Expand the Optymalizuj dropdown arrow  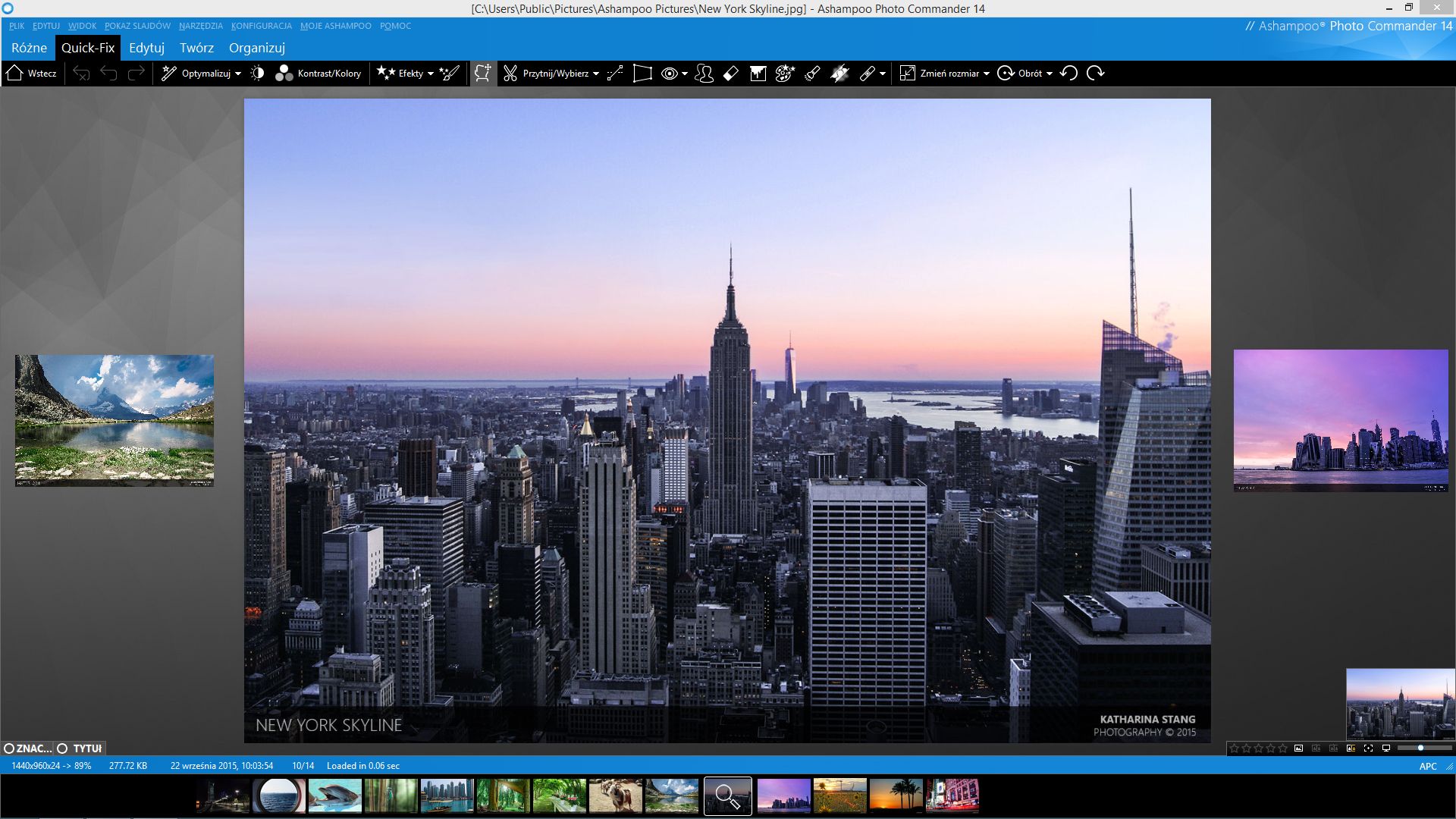coord(238,74)
